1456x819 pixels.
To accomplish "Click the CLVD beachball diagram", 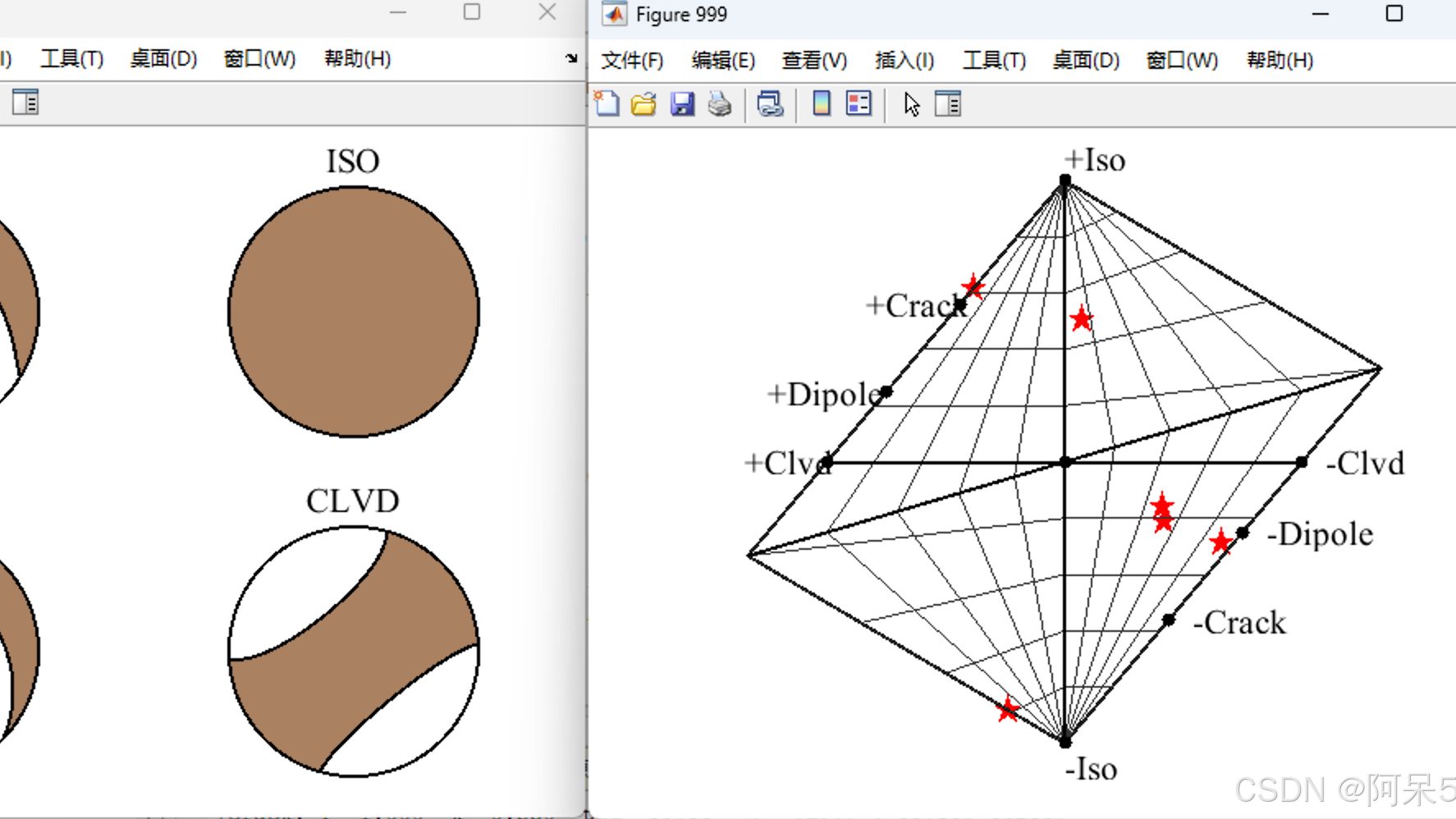I will [x=355, y=652].
